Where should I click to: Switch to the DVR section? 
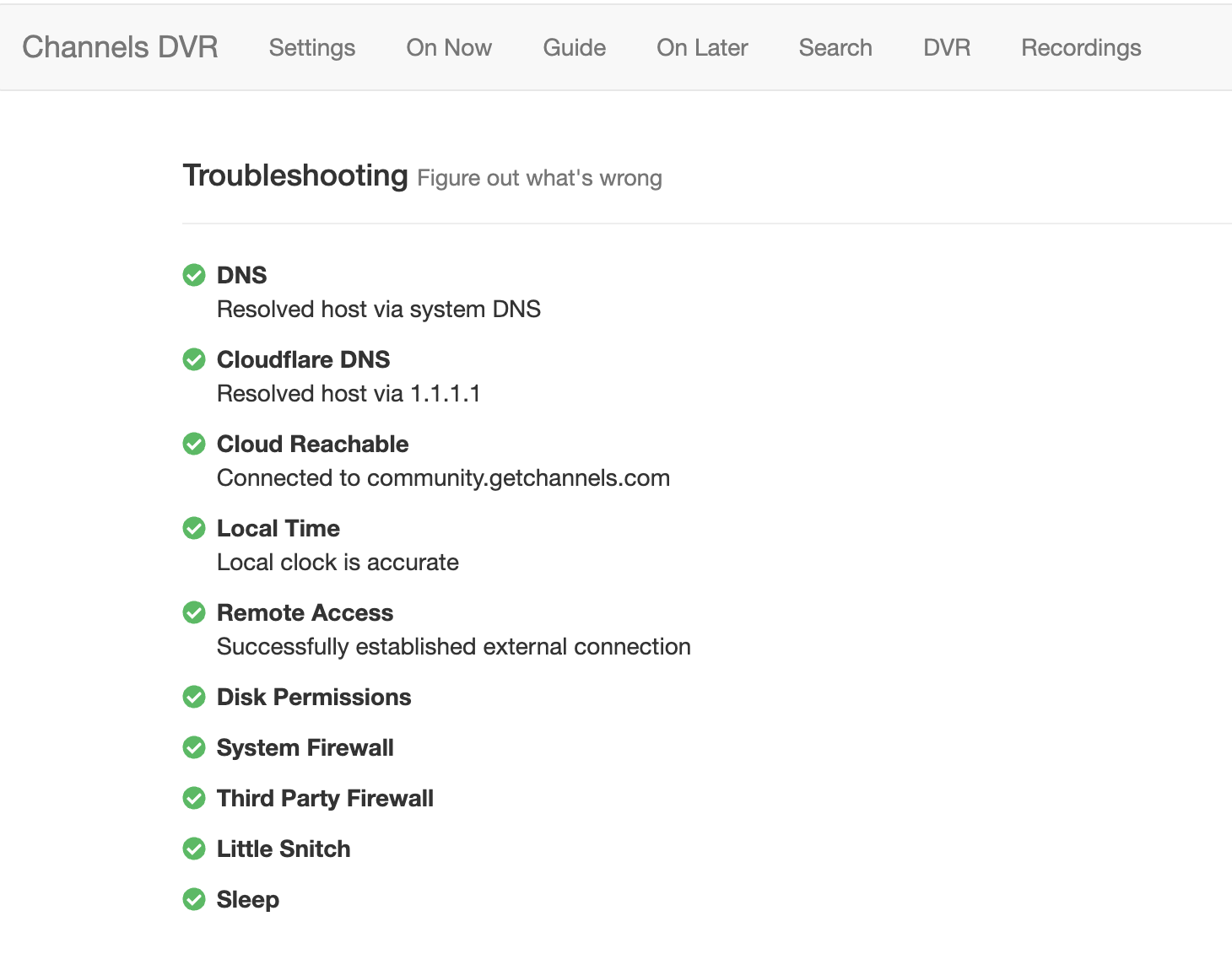coord(947,47)
